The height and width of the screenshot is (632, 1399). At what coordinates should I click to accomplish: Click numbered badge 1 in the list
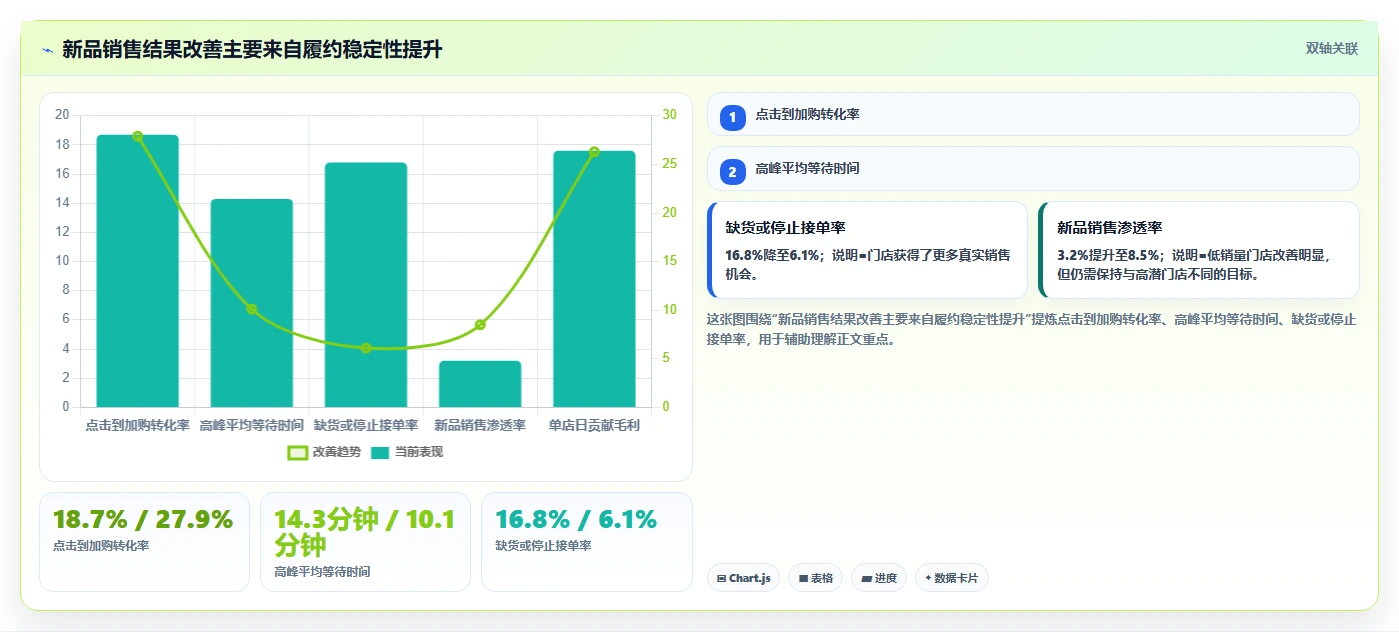click(732, 118)
